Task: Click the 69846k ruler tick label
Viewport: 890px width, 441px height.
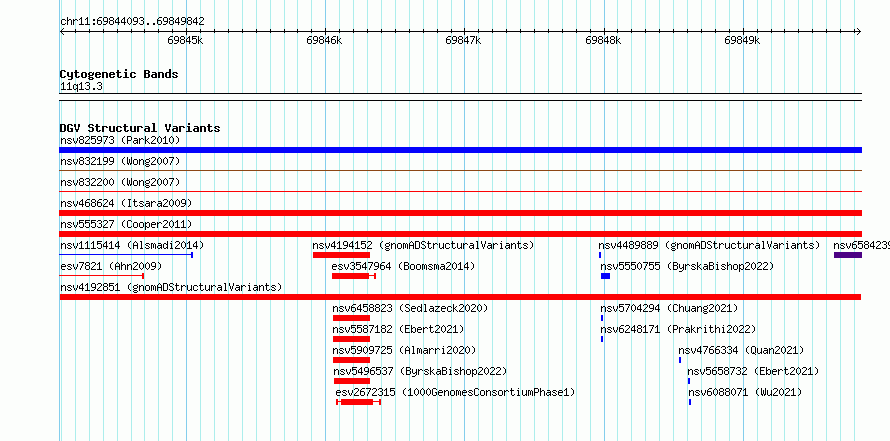Action: coord(324,40)
